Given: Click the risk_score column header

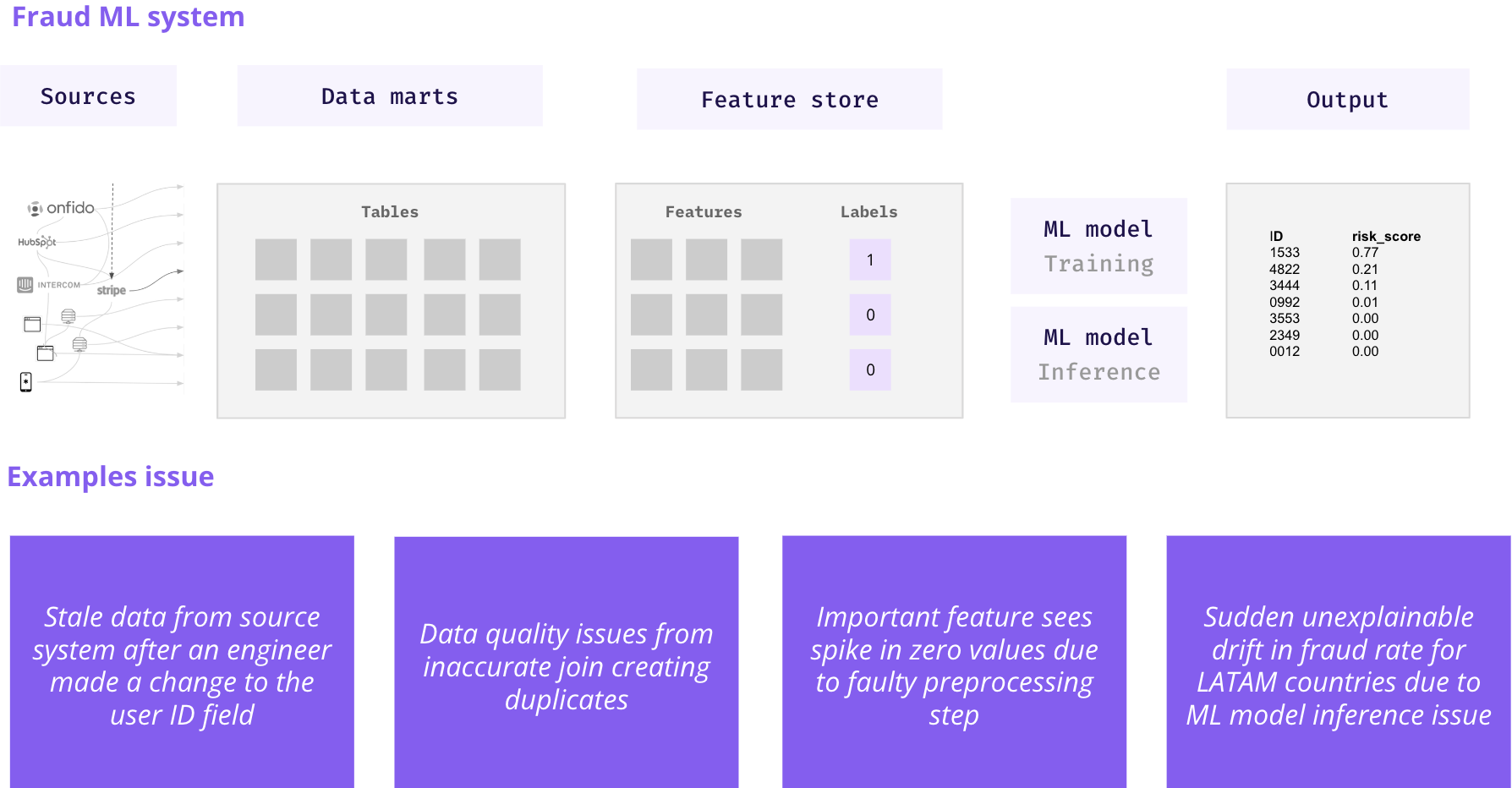Looking at the screenshot, I should (1386, 237).
